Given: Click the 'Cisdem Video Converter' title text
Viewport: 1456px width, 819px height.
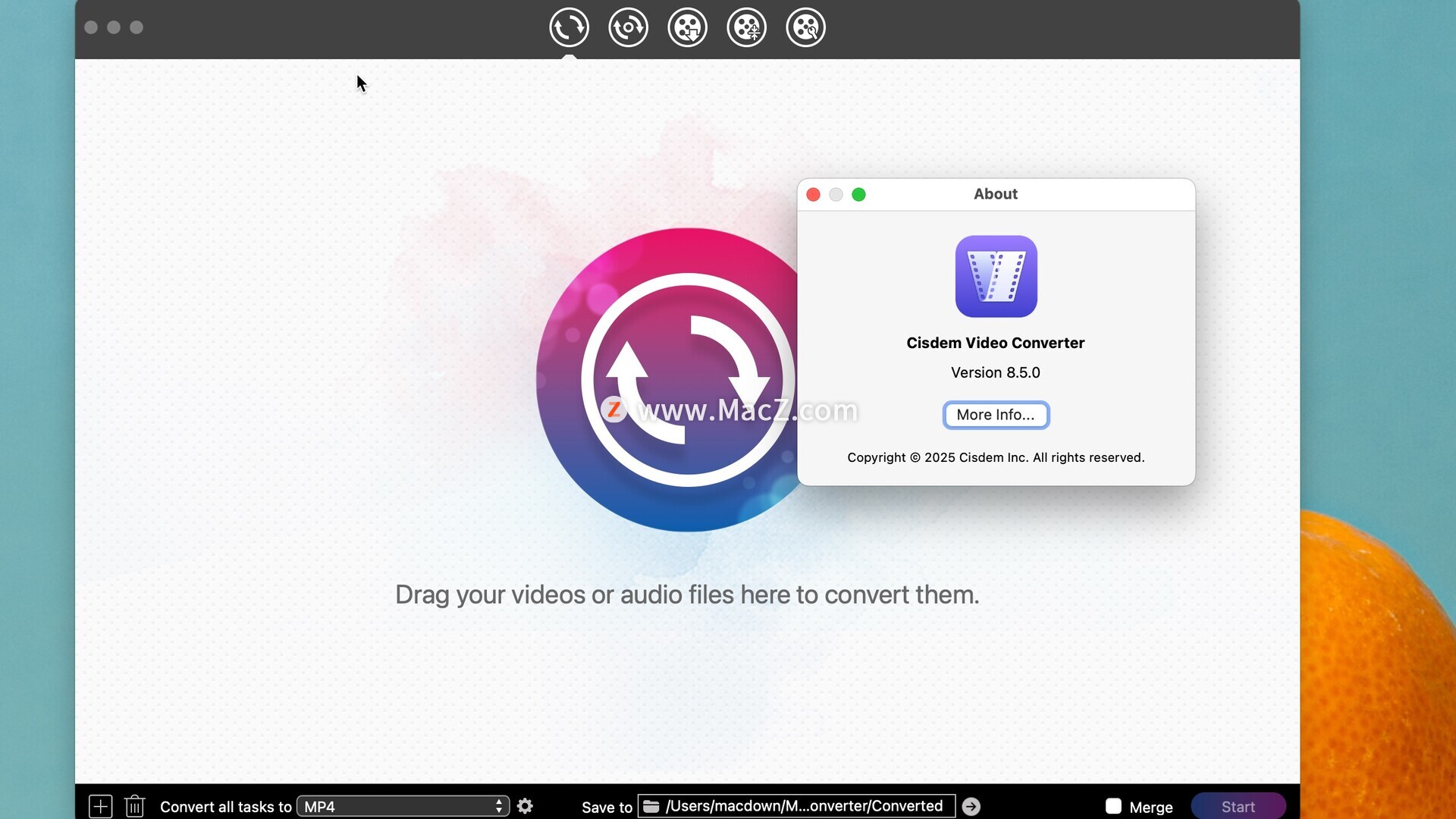Looking at the screenshot, I should [x=996, y=343].
